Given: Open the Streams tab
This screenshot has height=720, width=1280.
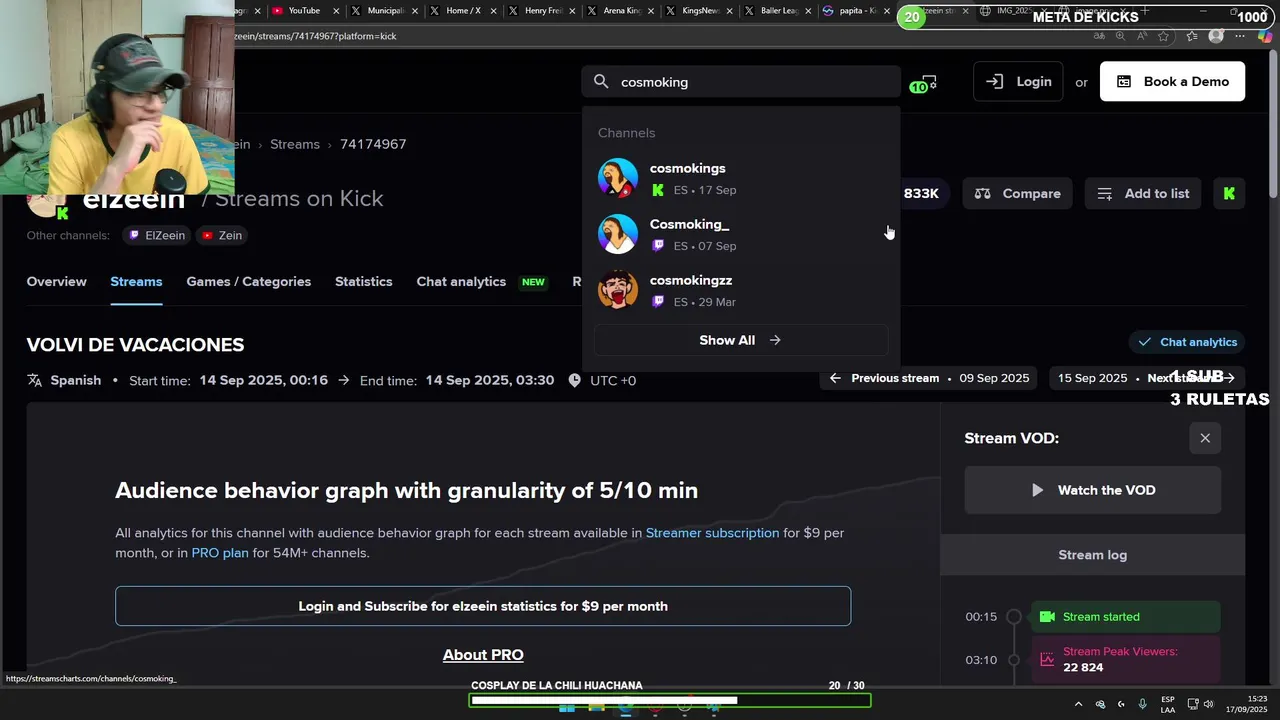Looking at the screenshot, I should (136, 281).
